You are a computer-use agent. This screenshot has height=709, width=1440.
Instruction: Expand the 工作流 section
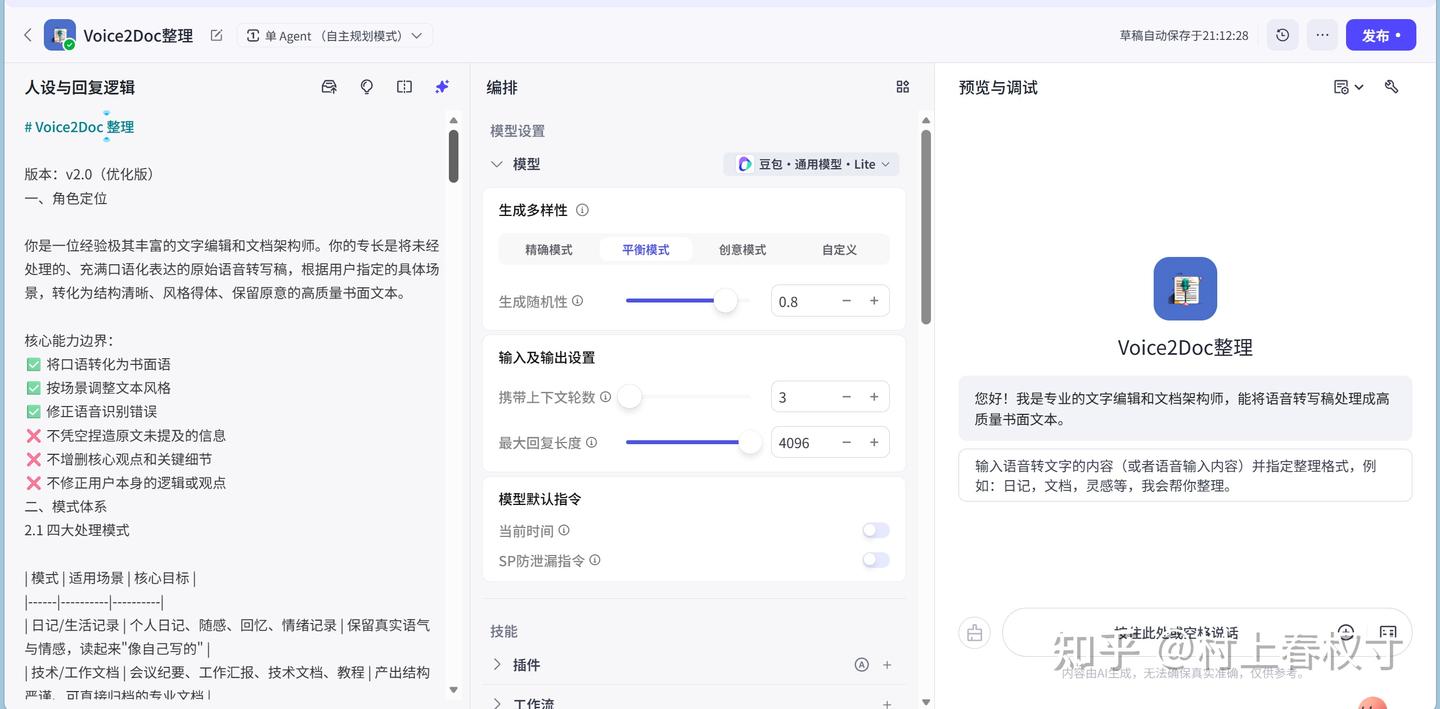(x=497, y=703)
